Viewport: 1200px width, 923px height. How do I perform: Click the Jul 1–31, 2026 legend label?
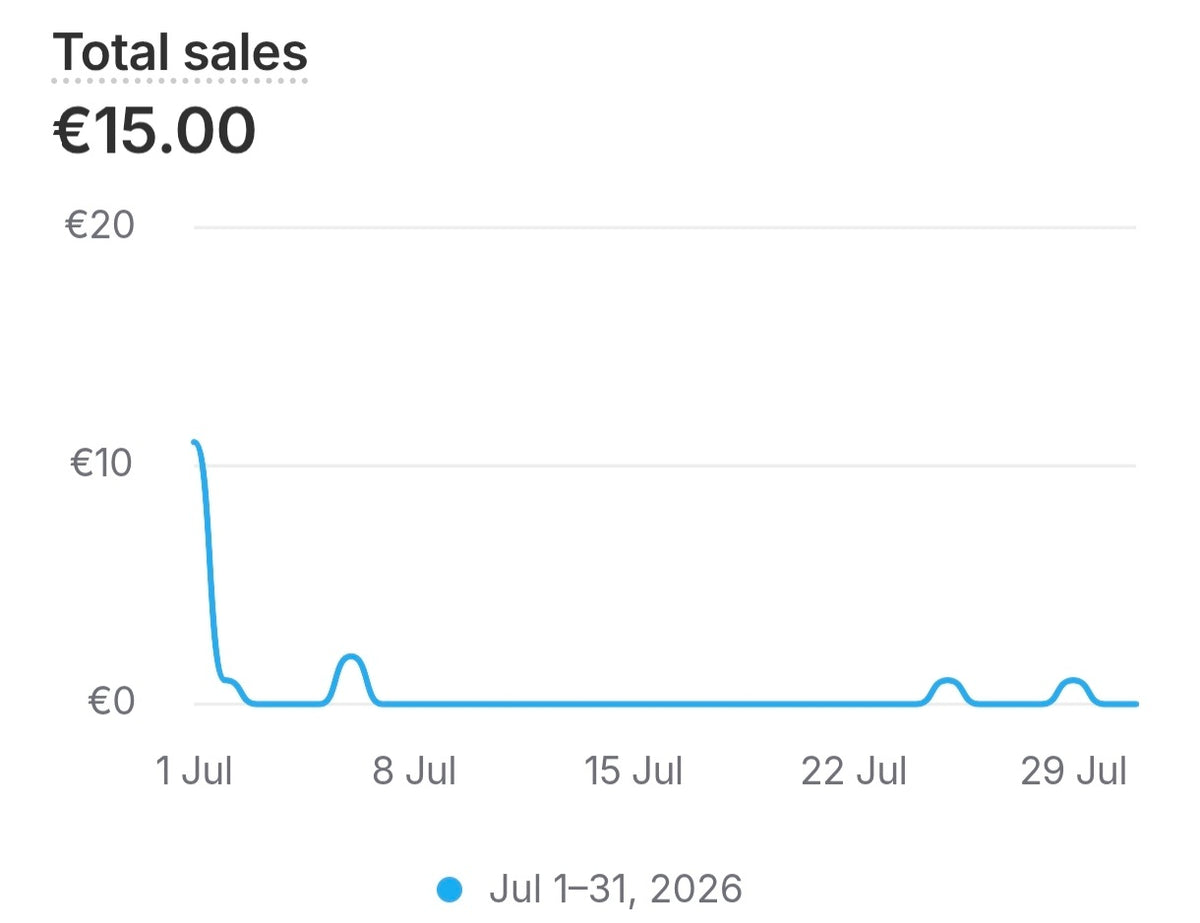pos(616,888)
